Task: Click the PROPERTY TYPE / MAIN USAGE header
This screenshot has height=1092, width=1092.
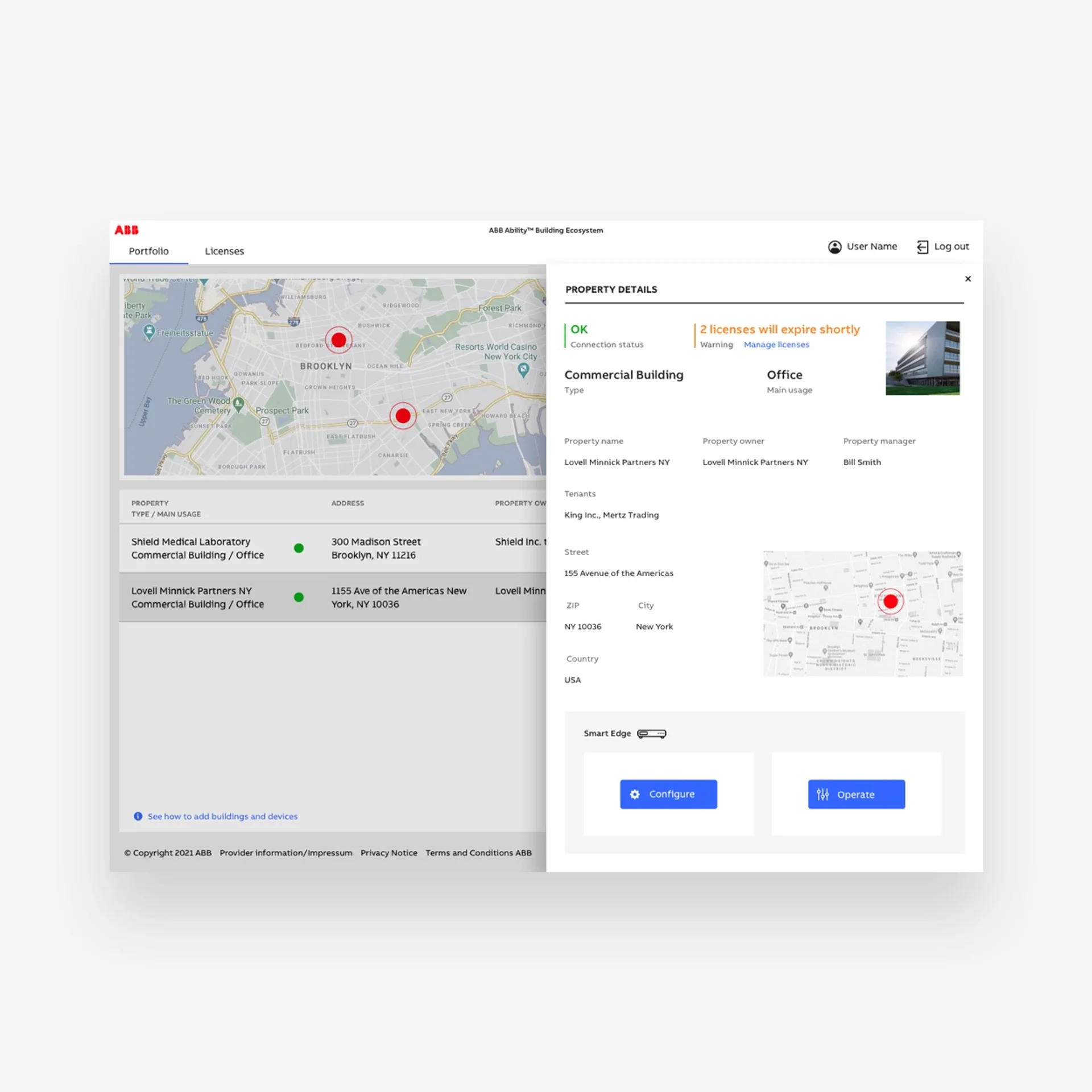Action: point(166,508)
